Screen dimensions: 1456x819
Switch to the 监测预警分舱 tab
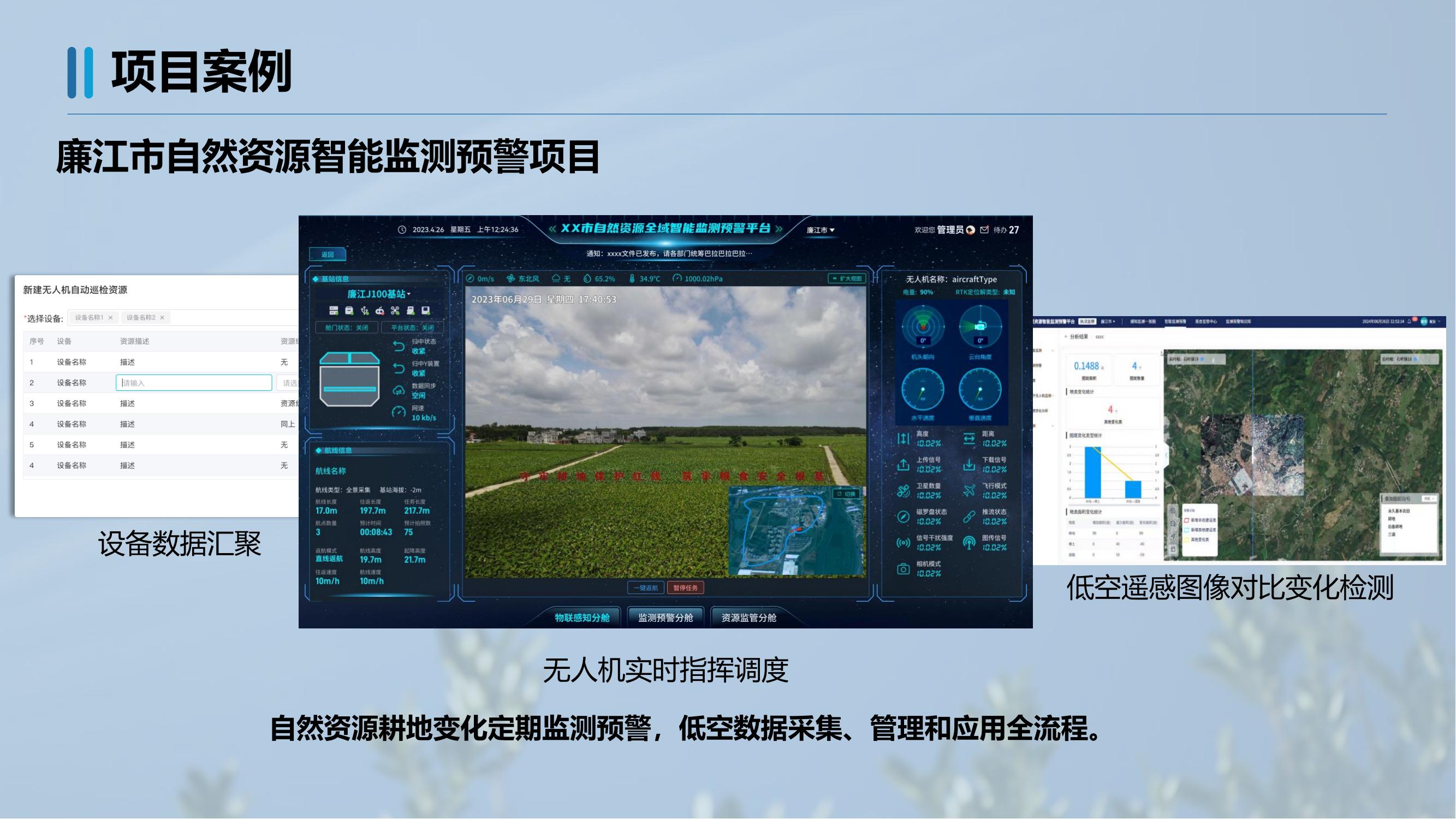665,618
